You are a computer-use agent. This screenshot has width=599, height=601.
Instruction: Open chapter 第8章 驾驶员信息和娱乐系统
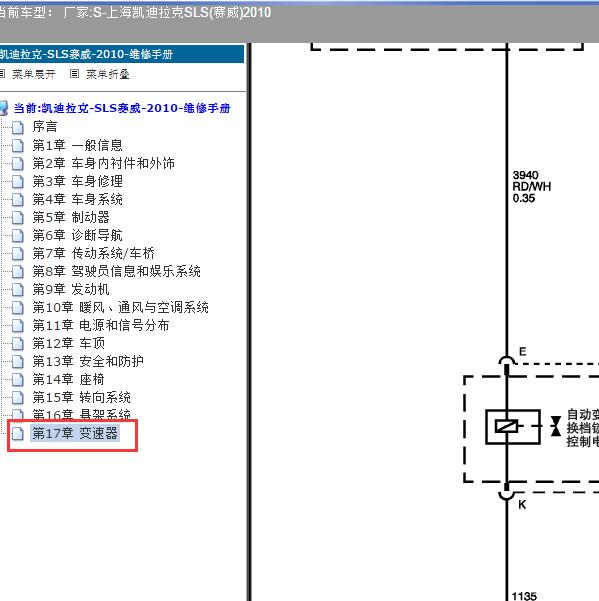click(117, 271)
